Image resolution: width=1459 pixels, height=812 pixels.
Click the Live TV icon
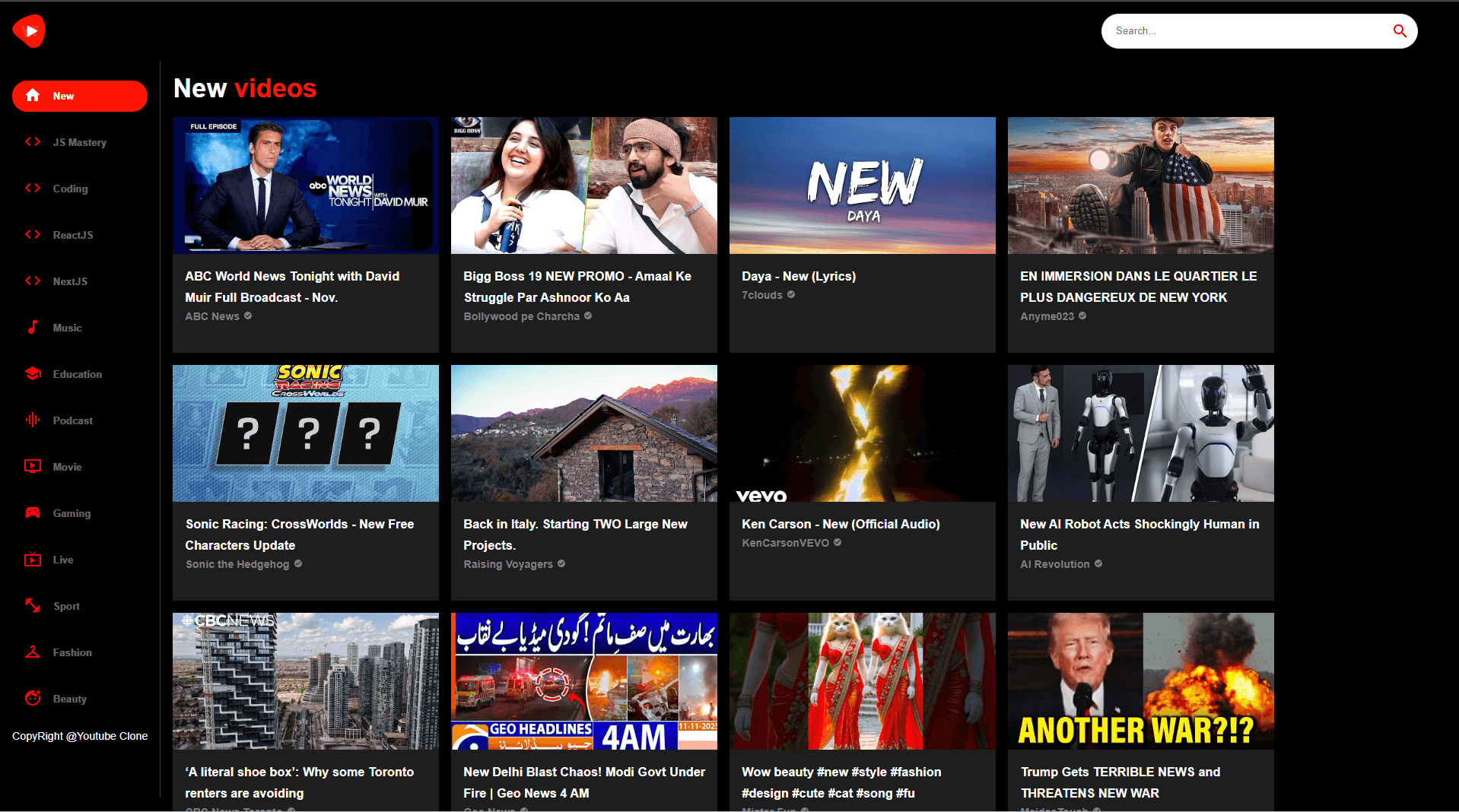(x=33, y=560)
